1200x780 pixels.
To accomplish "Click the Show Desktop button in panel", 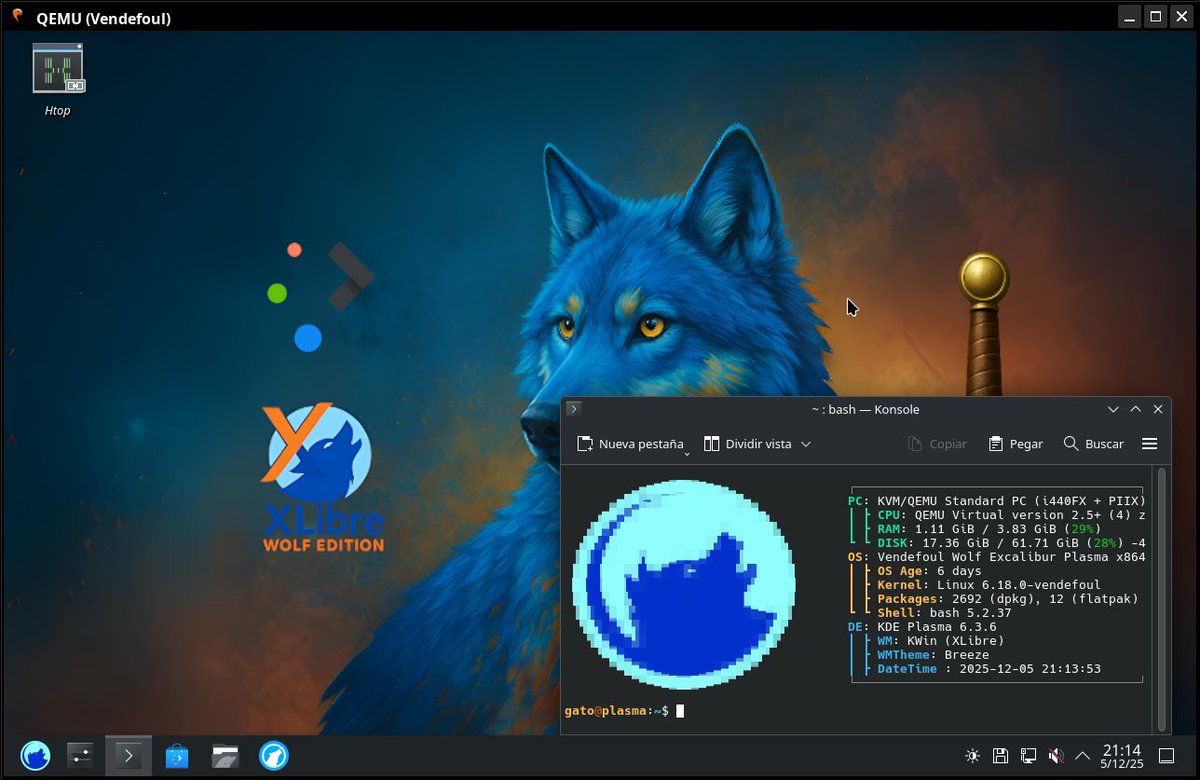I will (x=1166, y=755).
